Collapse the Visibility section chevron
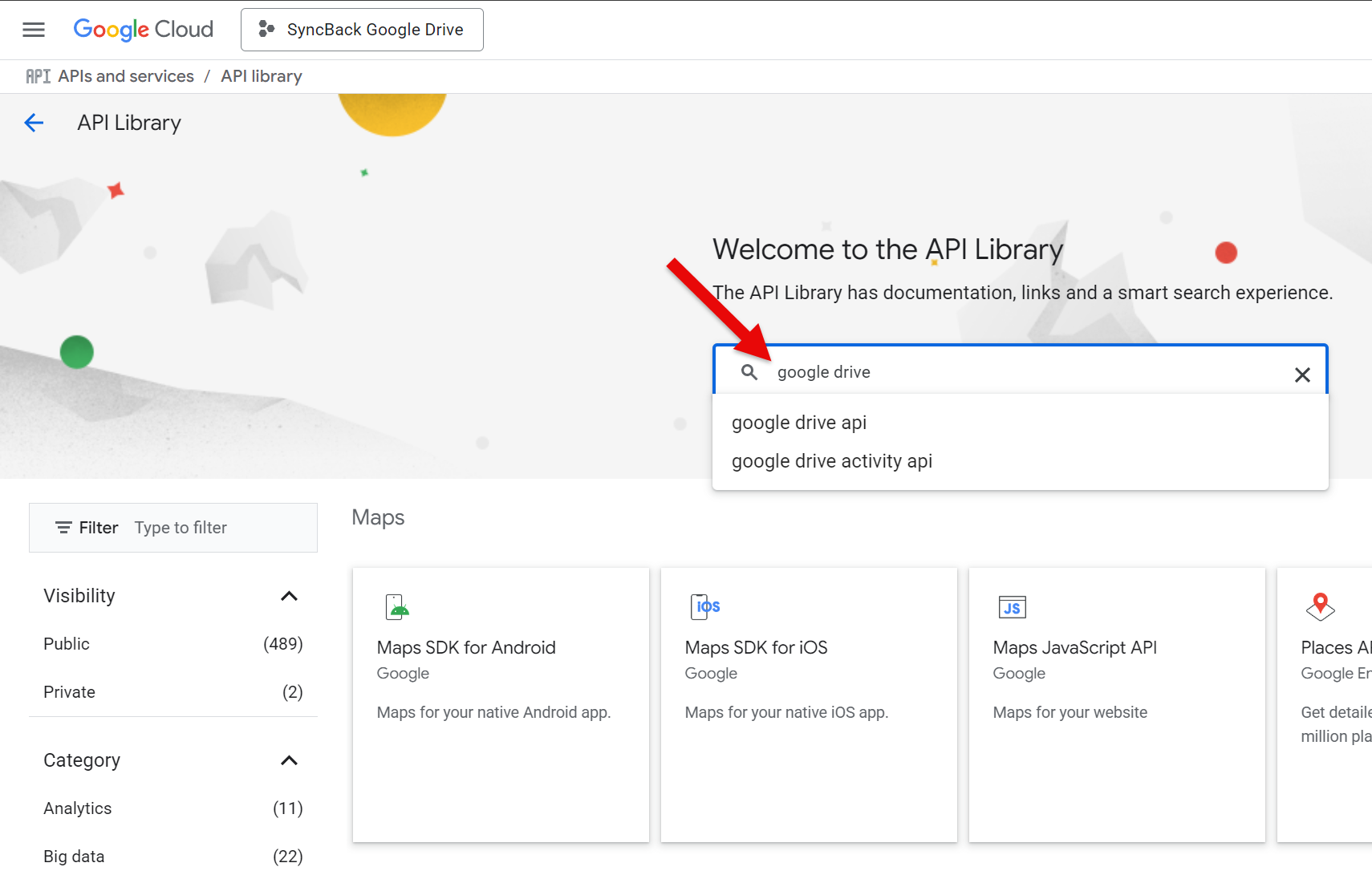The width and height of the screenshot is (1372, 871). click(289, 596)
